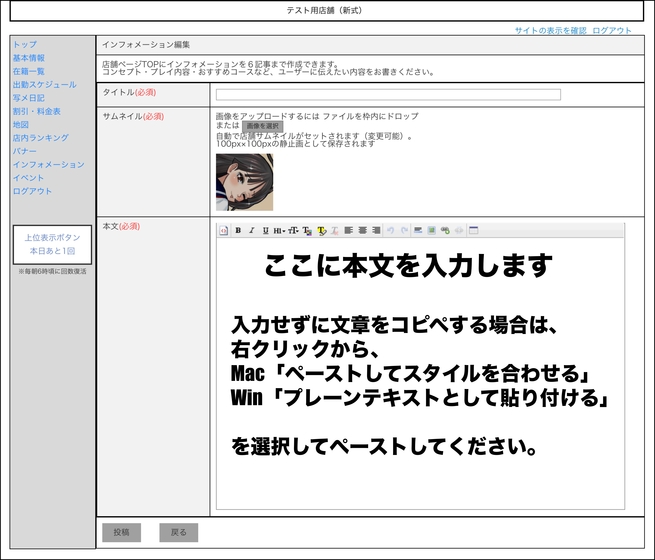The height and width of the screenshot is (560, 655).
Task: Align text right in the editor
Action: point(376,230)
